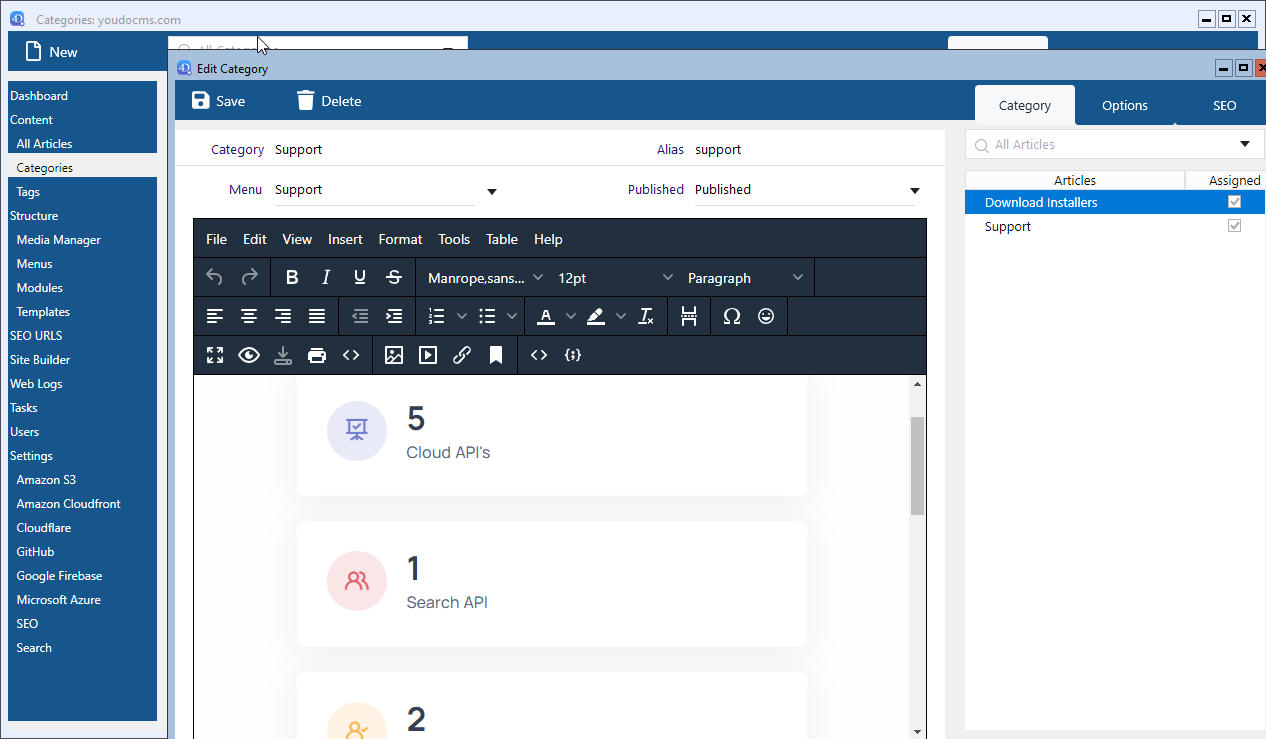This screenshot has width=1266, height=739.
Task: Open the Published status dropdown
Action: 806,190
